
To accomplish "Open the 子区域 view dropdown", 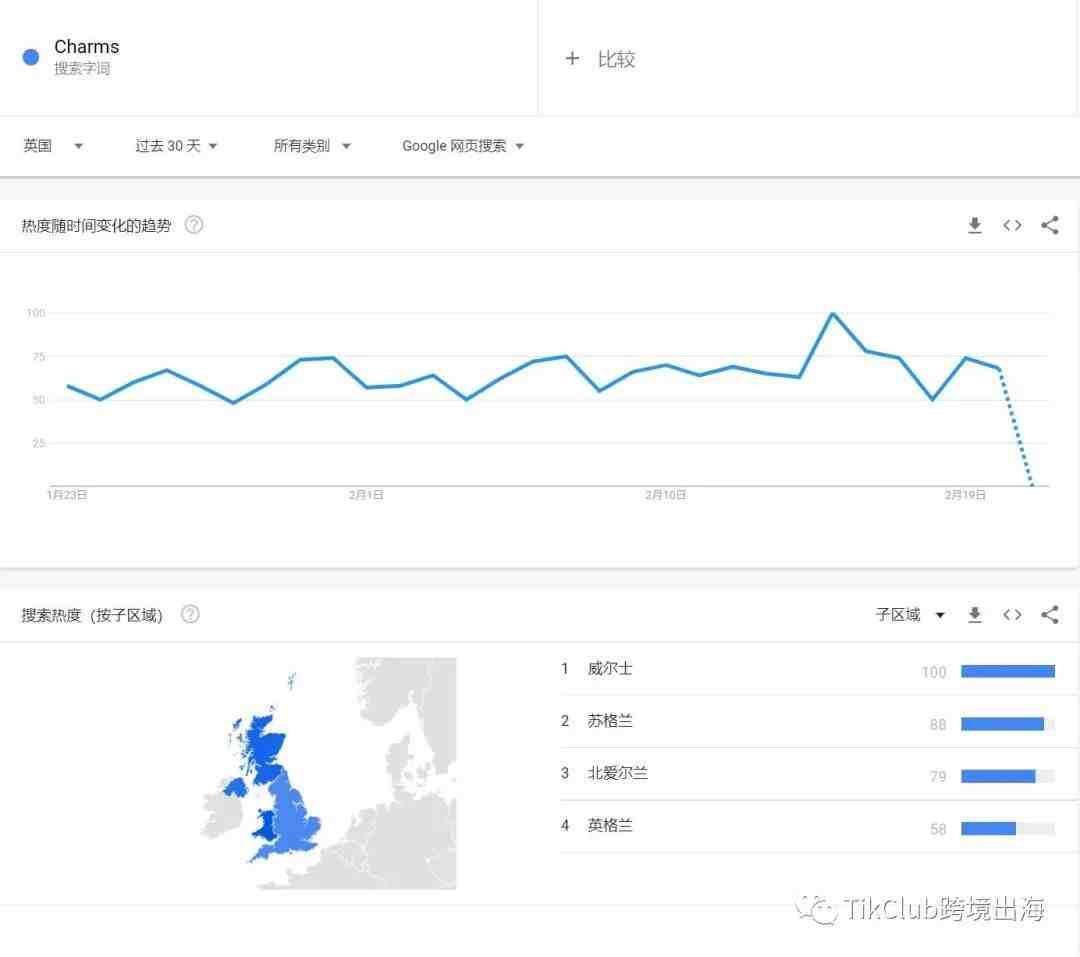I will (910, 615).
